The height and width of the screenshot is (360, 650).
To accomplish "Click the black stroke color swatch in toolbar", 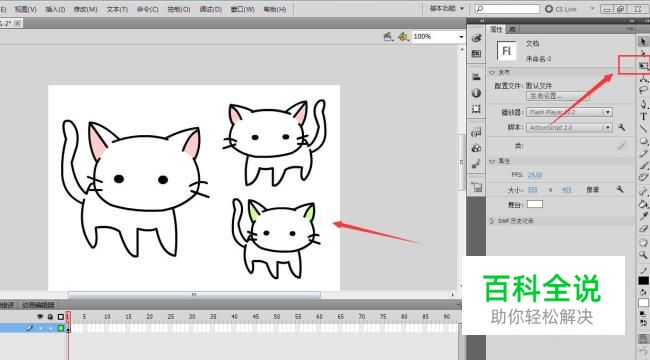I will point(643,281).
